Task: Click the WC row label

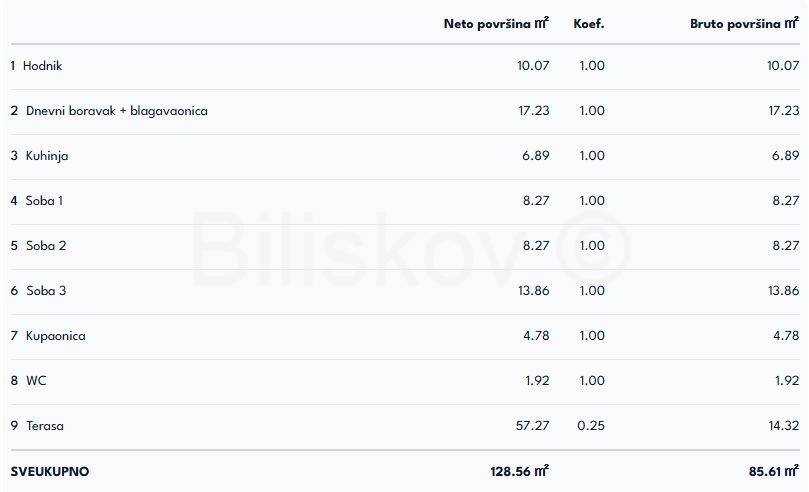Action: [x=36, y=381]
